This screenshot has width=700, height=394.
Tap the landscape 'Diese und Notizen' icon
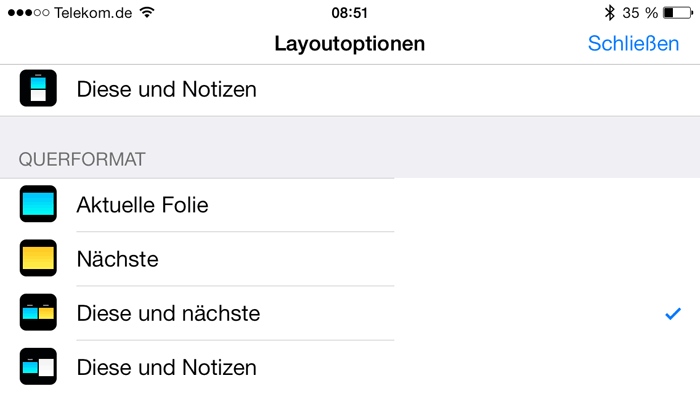click(38, 366)
